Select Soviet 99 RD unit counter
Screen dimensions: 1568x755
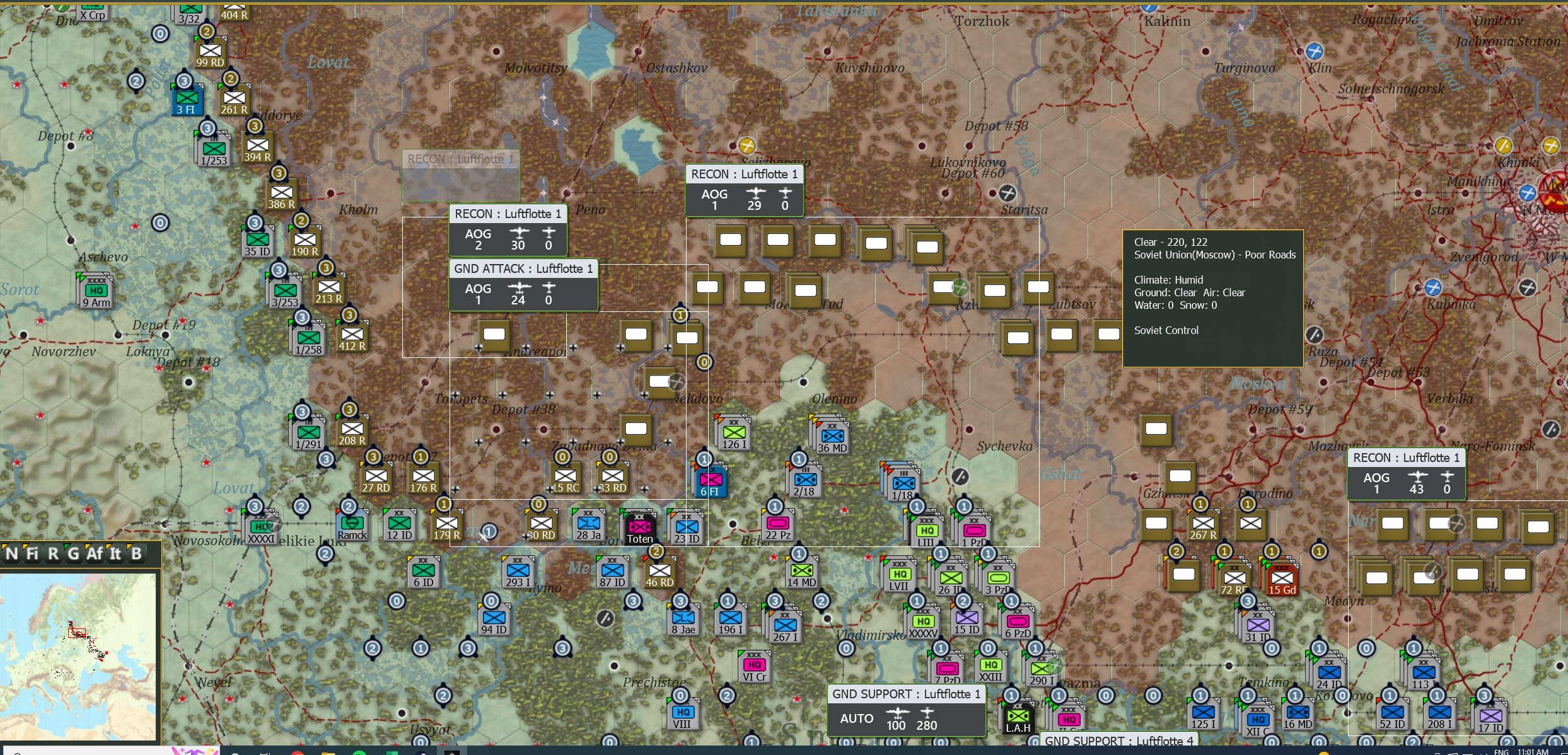point(211,52)
